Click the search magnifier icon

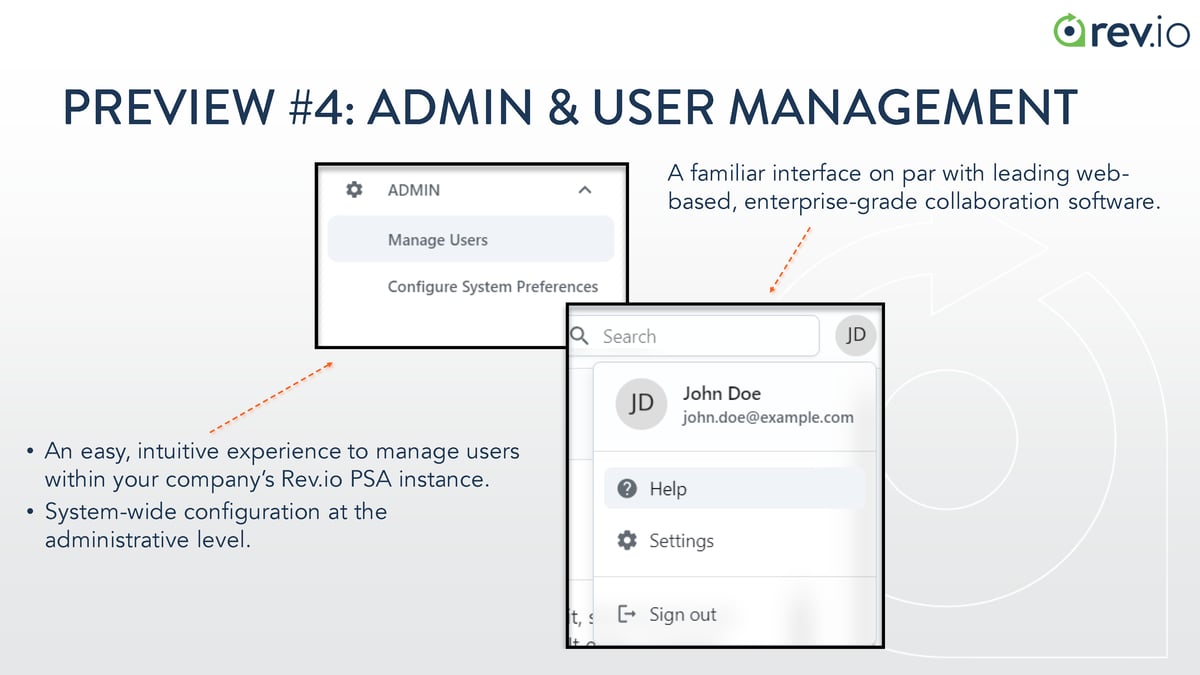[580, 336]
